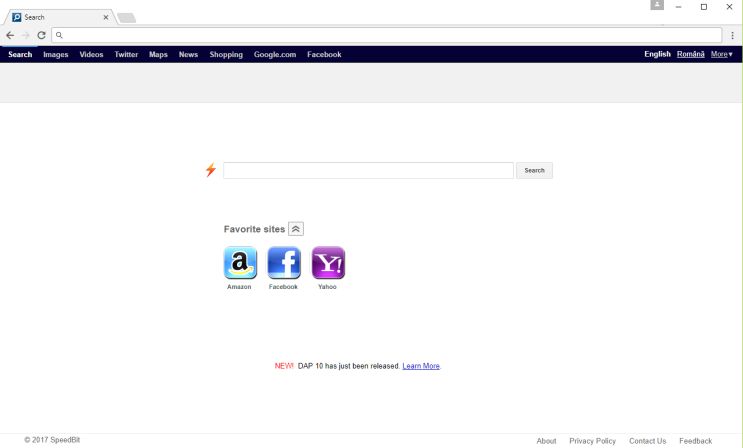Collapse the Favorite sites section

pos(296,229)
